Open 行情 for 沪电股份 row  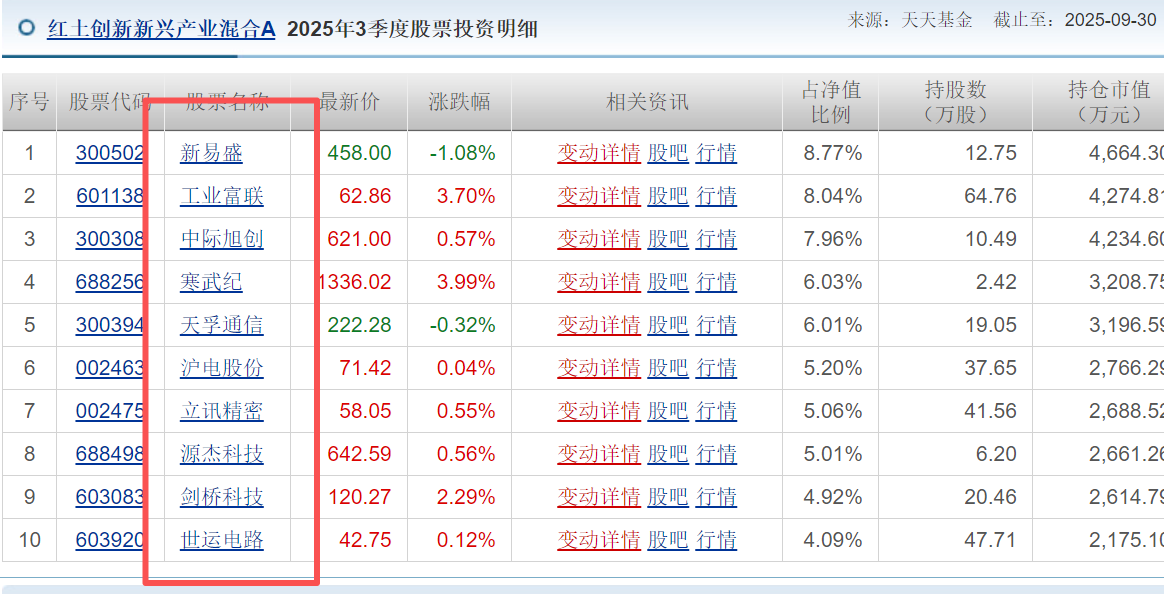point(716,368)
